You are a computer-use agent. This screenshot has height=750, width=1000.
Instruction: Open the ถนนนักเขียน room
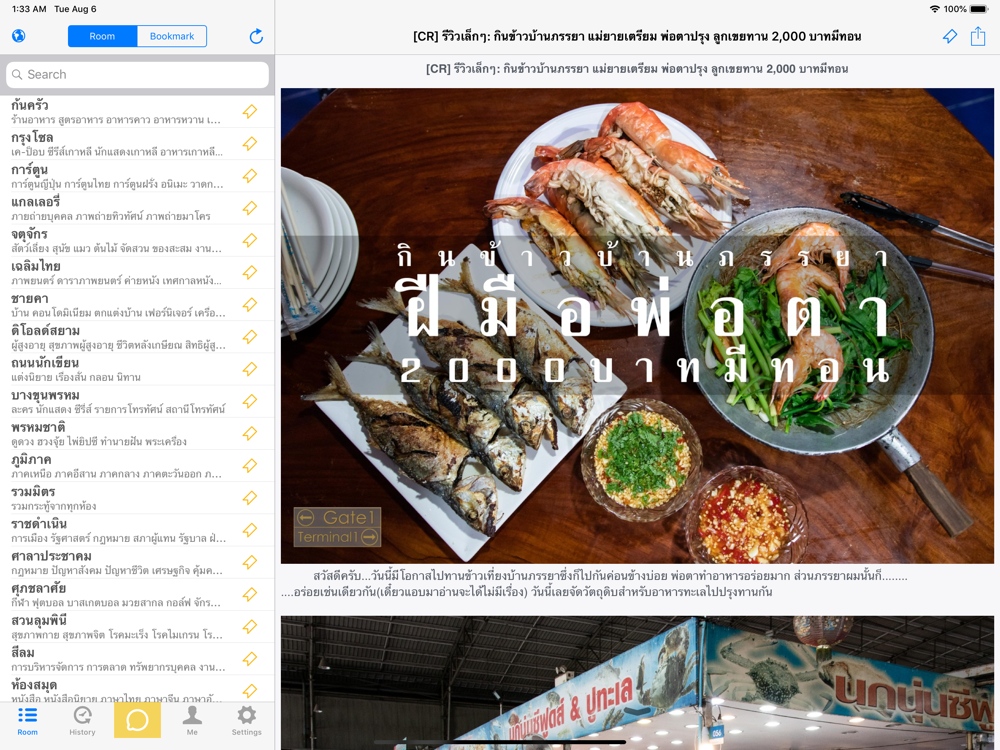137,369
